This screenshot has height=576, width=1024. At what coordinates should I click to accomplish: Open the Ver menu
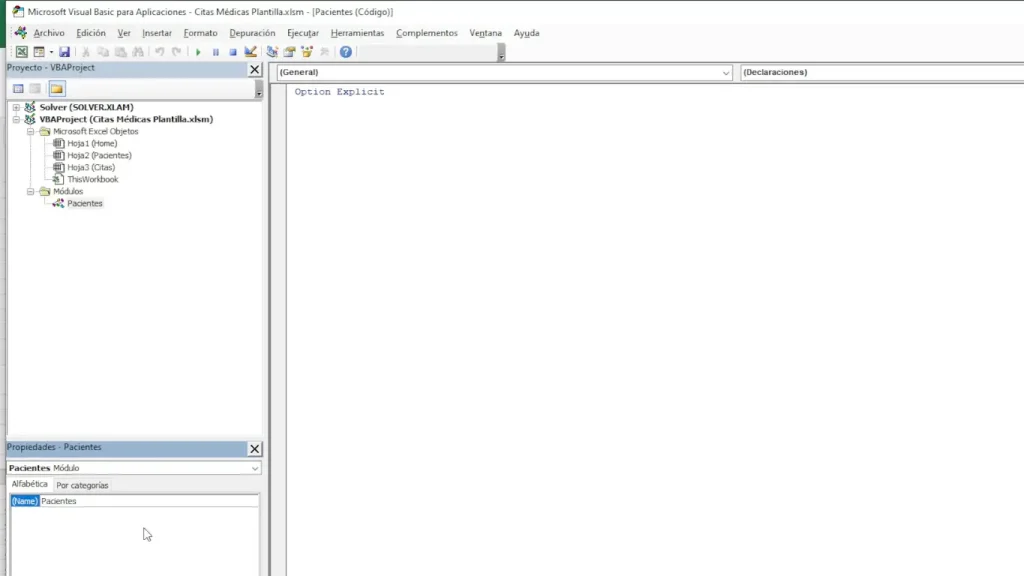point(124,33)
